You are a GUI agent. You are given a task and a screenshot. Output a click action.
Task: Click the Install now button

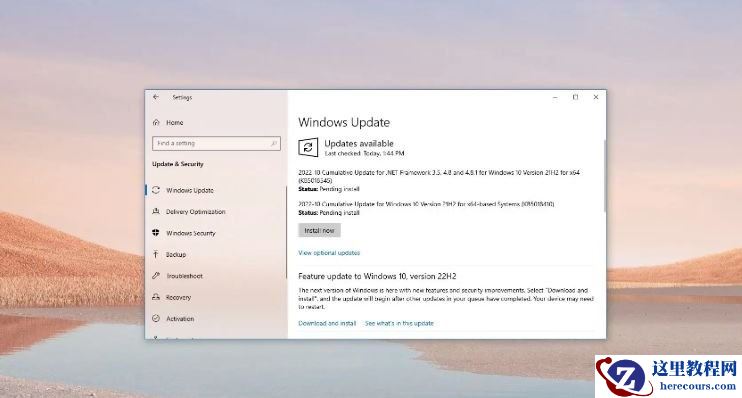pos(319,230)
